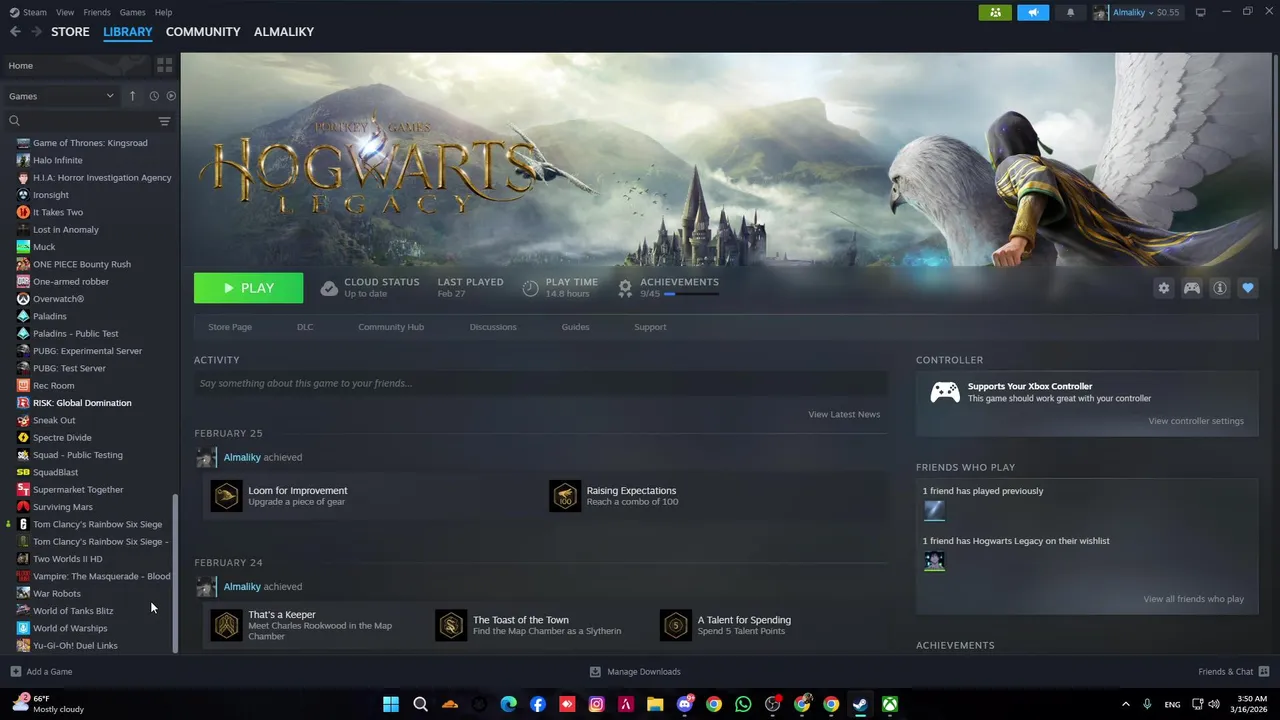
Task: Open the ALMALIKY profile tab
Action: (284, 32)
